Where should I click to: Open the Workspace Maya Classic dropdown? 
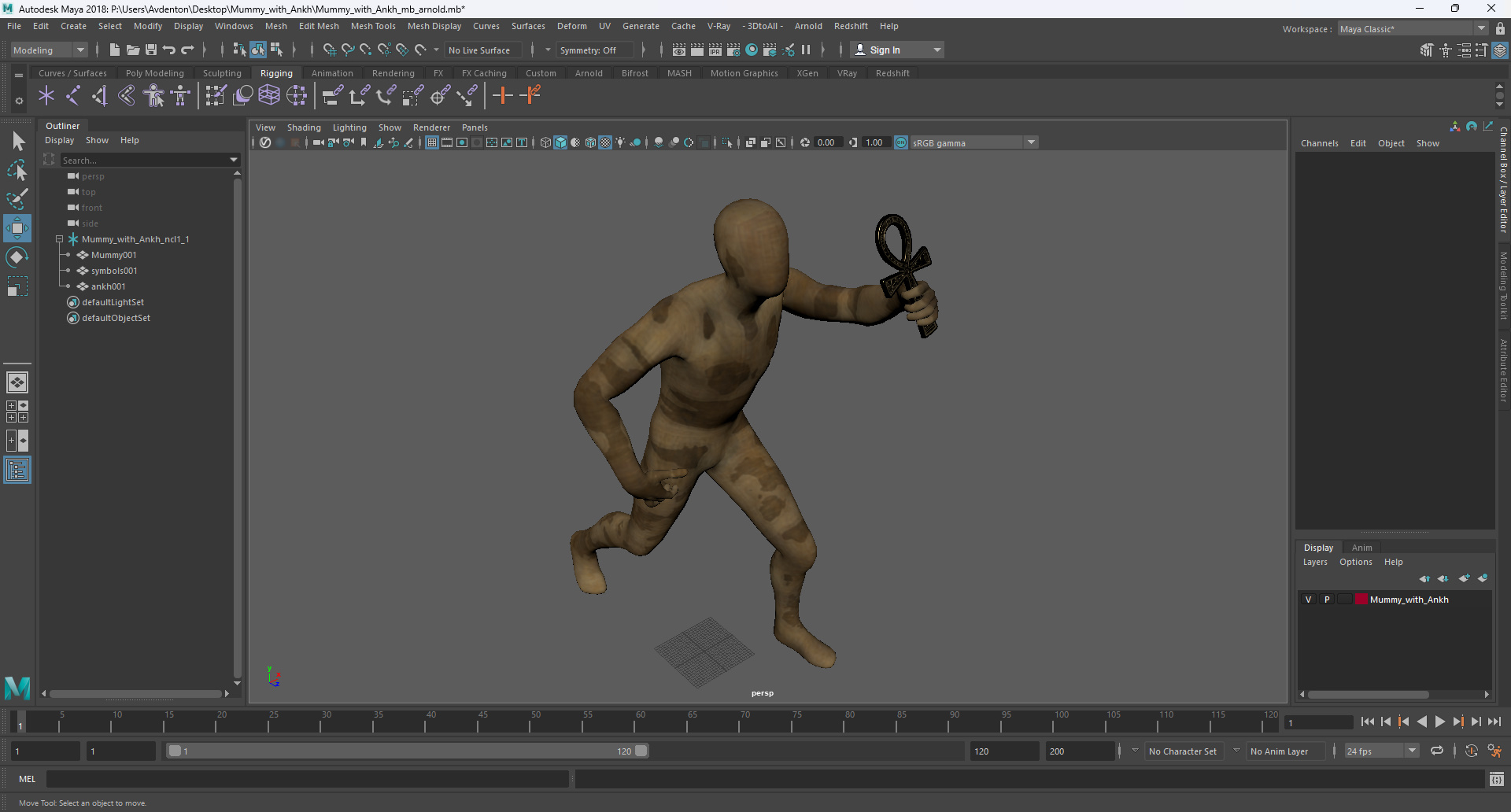[1481, 28]
